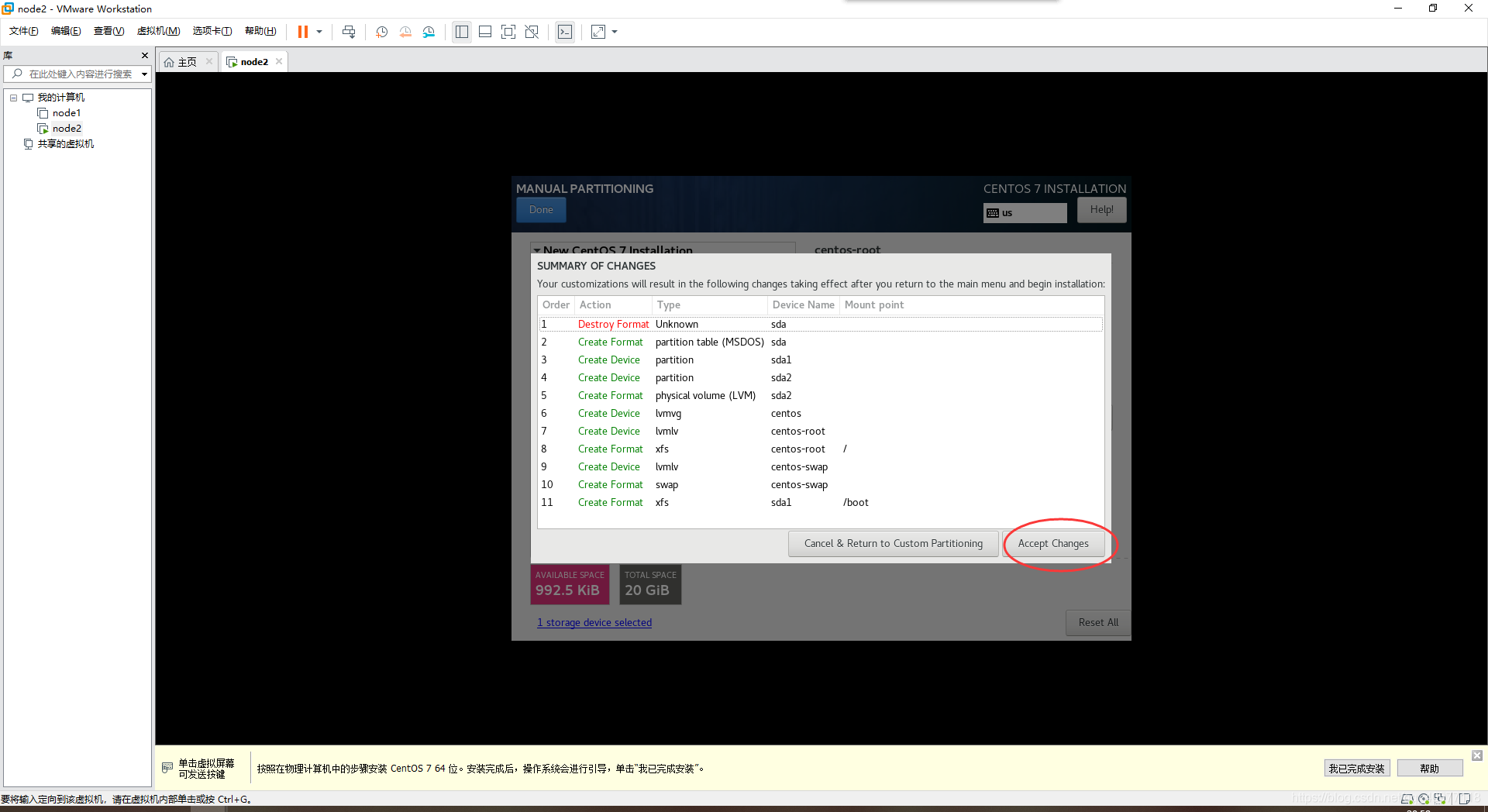Close the 主页 tab
This screenshot has width=1488, height=812.
coord(209,61)
